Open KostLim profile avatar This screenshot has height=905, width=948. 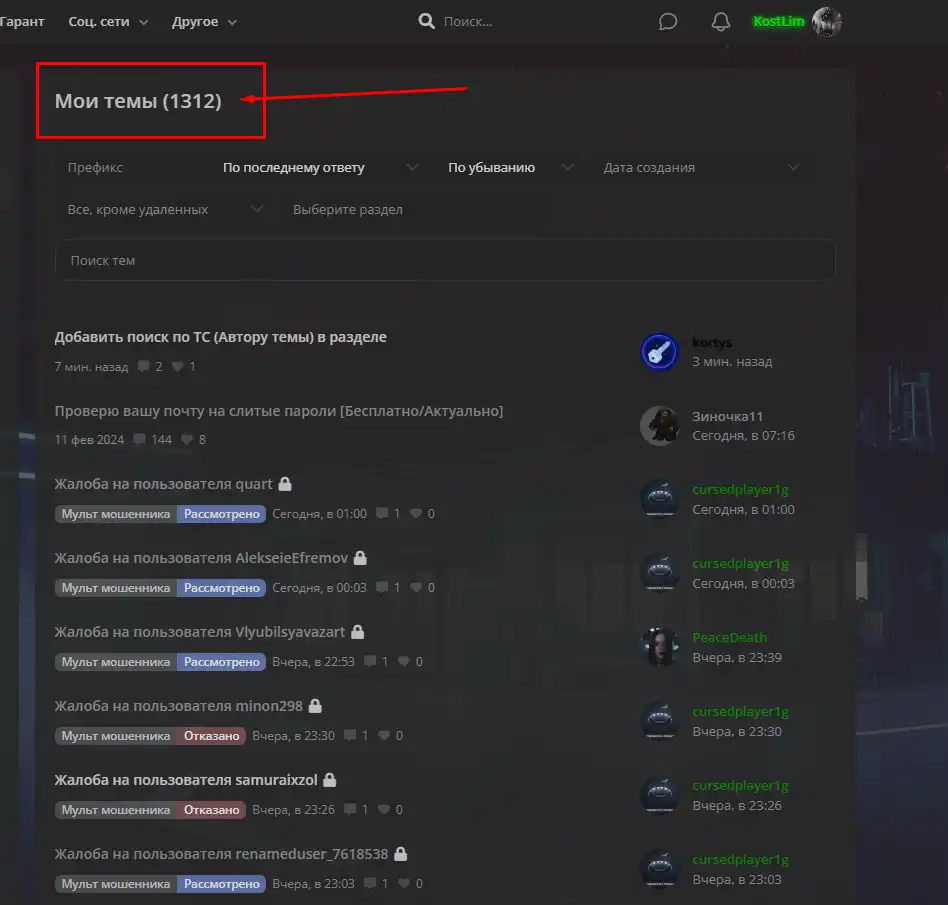coord(826,22)
